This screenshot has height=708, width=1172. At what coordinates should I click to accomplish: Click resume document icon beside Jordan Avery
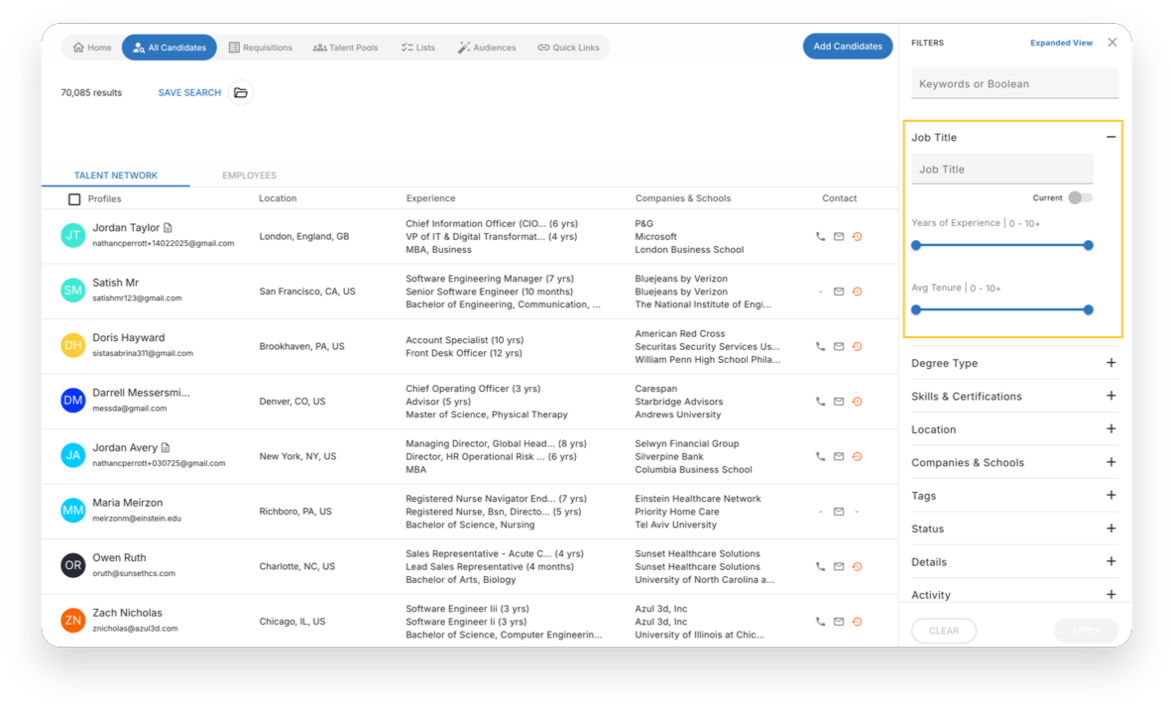click(166, 448)
